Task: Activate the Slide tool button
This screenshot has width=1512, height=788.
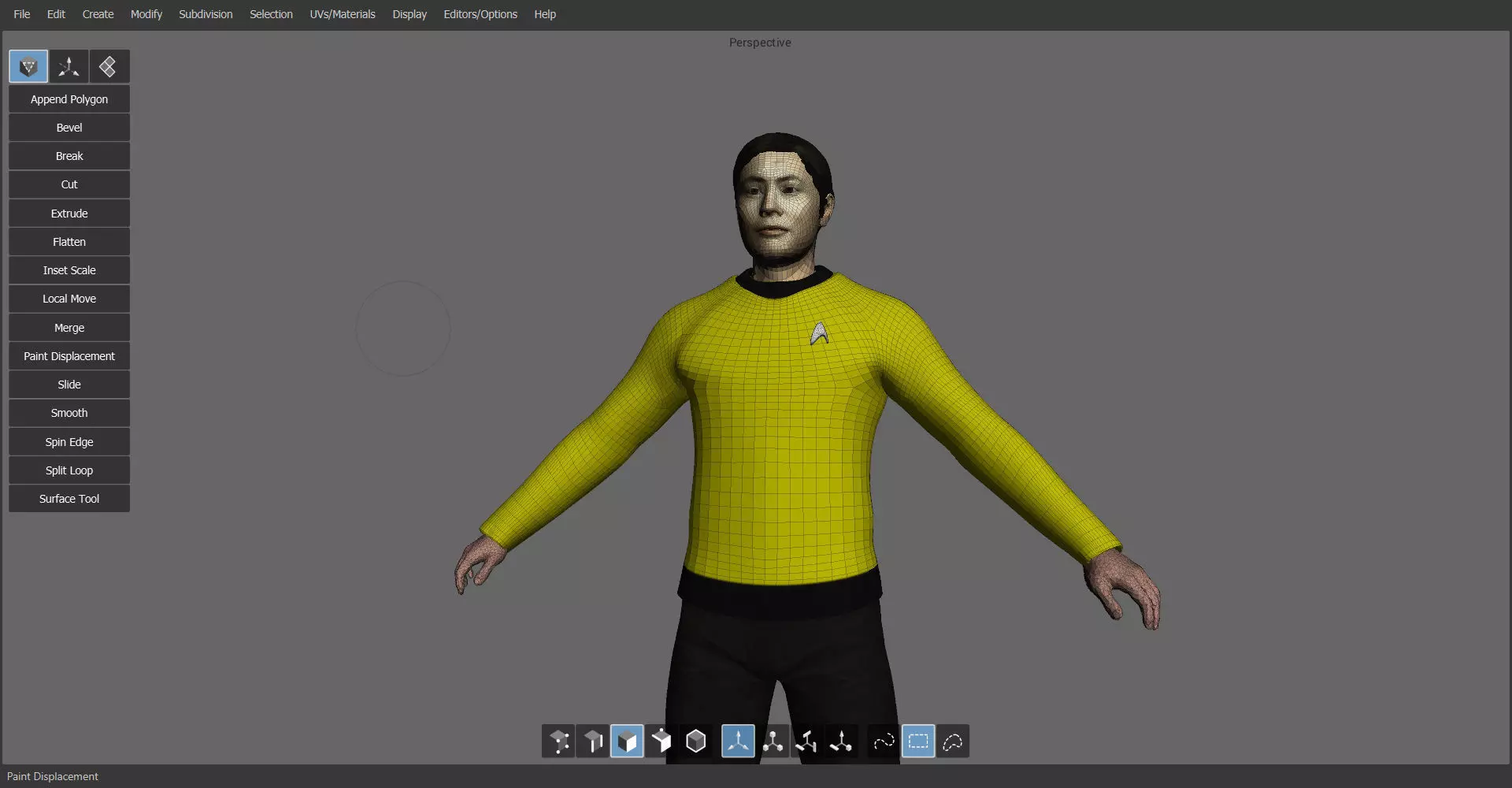Action: point(69,385)
